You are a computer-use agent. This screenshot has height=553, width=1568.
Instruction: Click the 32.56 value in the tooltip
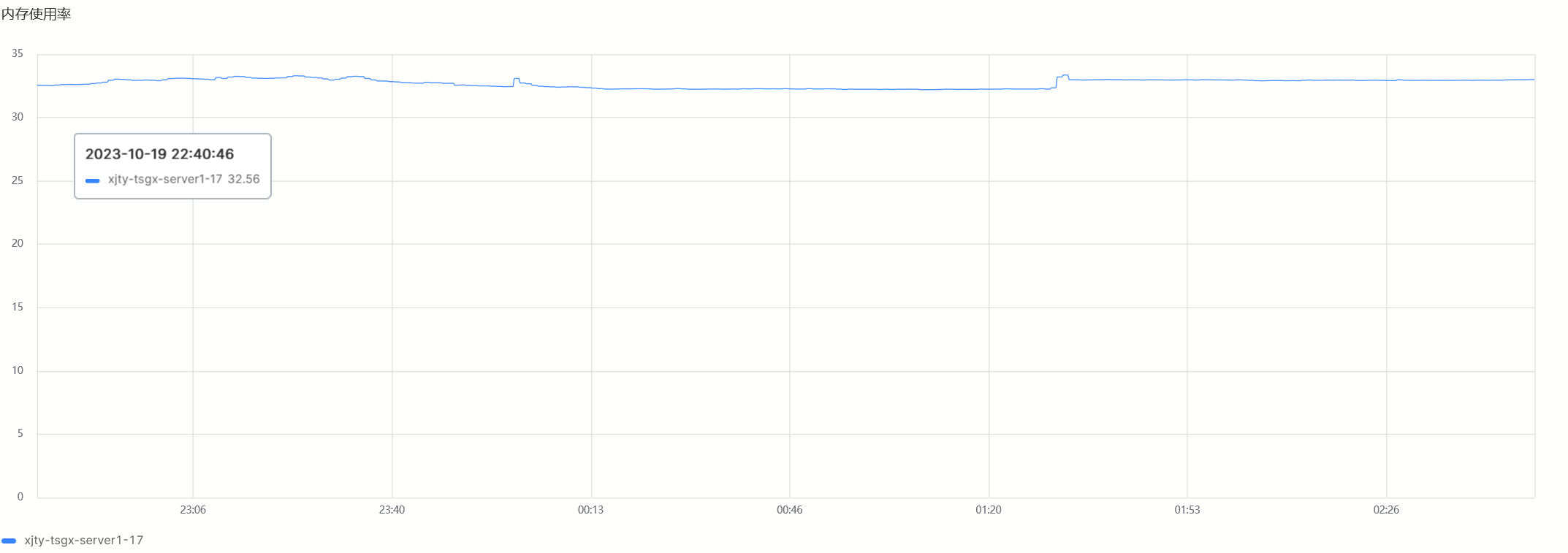pos(243,179)
